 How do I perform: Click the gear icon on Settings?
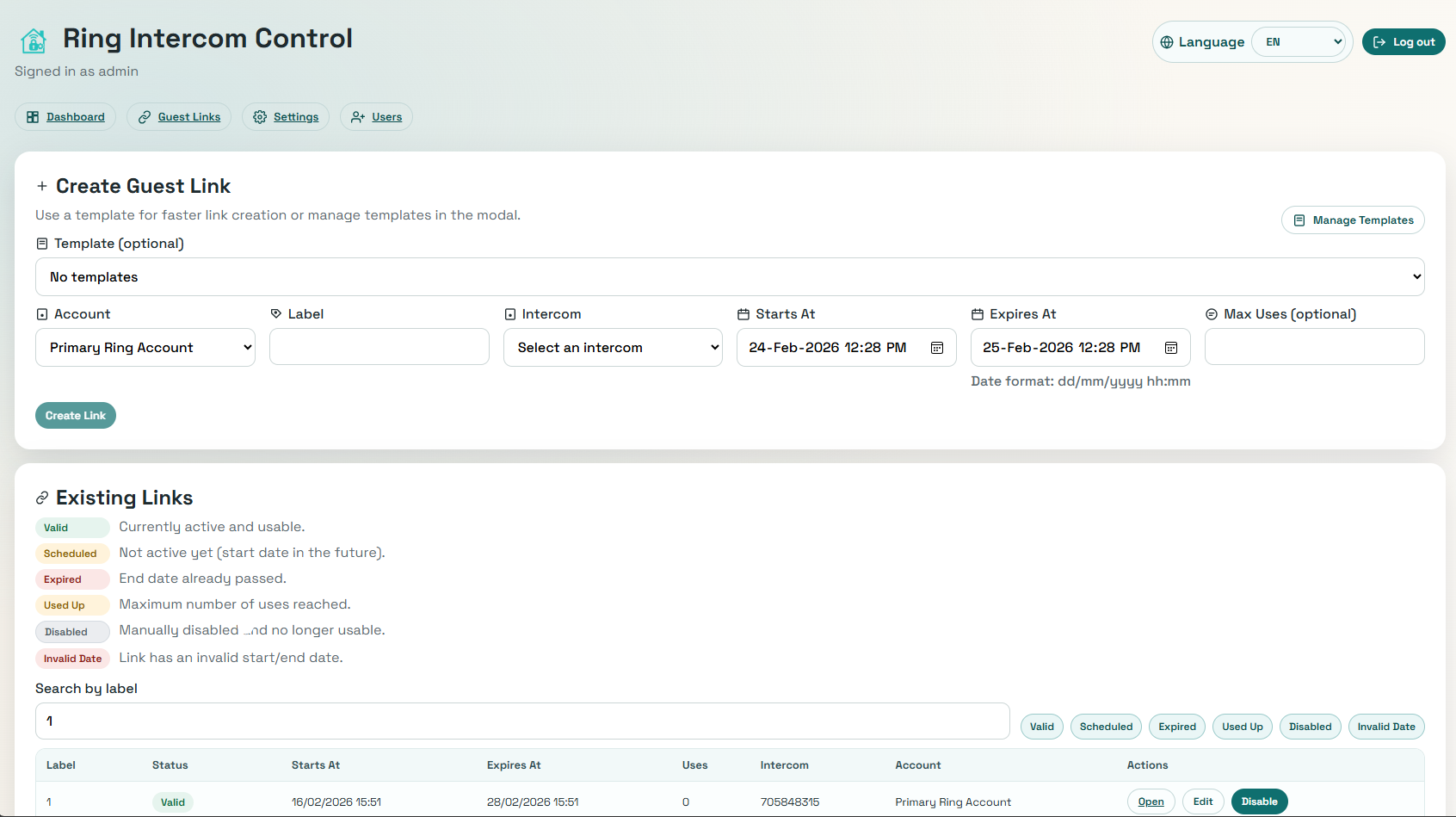coord(260,117)
